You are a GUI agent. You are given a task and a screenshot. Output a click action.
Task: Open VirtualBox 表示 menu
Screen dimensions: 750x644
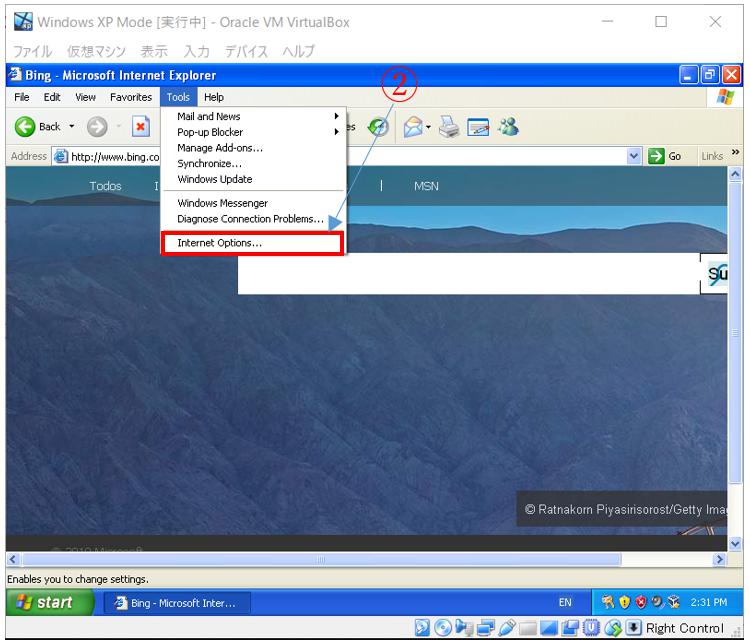pos(154,51)
